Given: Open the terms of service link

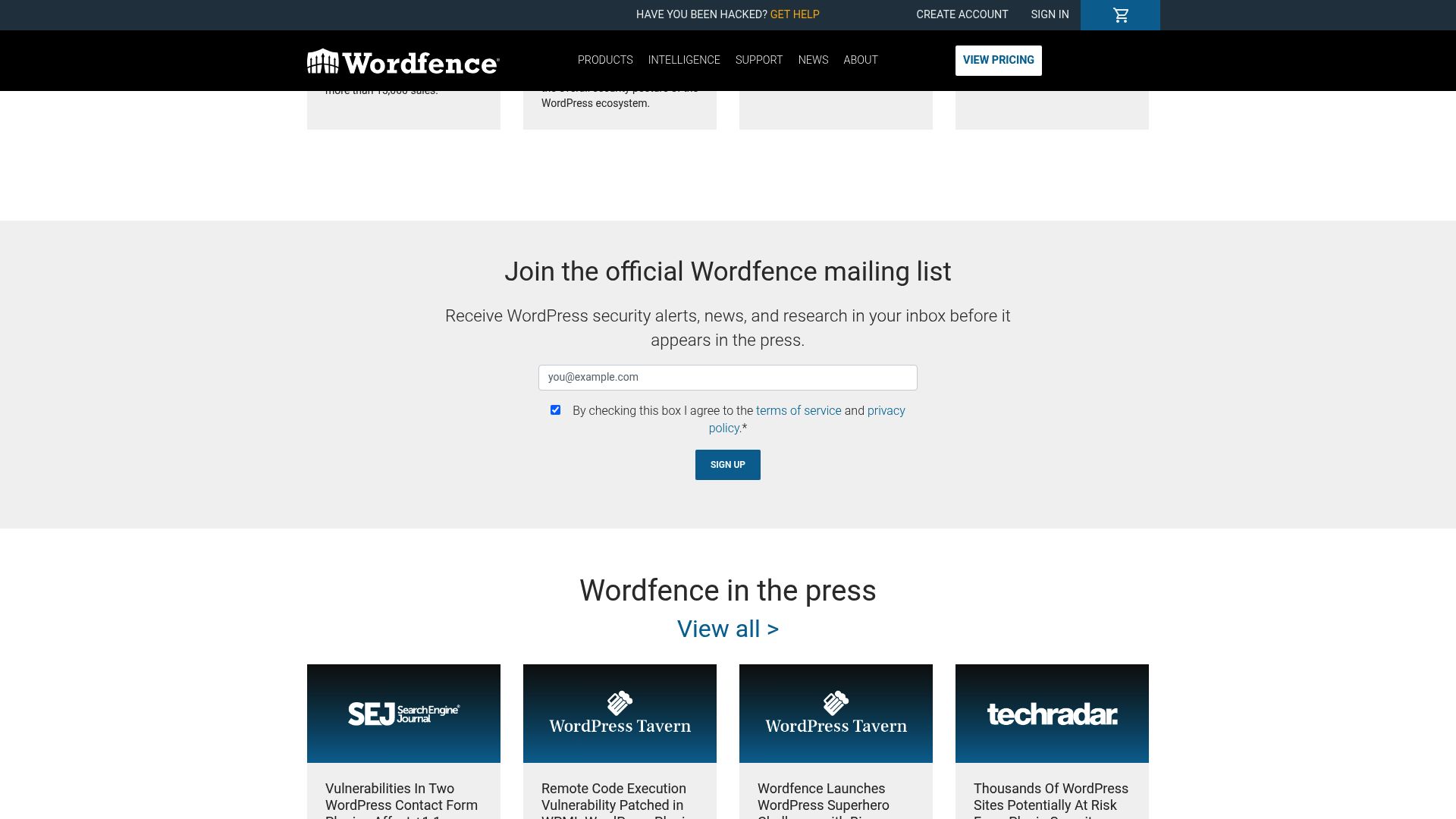Looking at the screenshot, I should (x=798, y=411).
